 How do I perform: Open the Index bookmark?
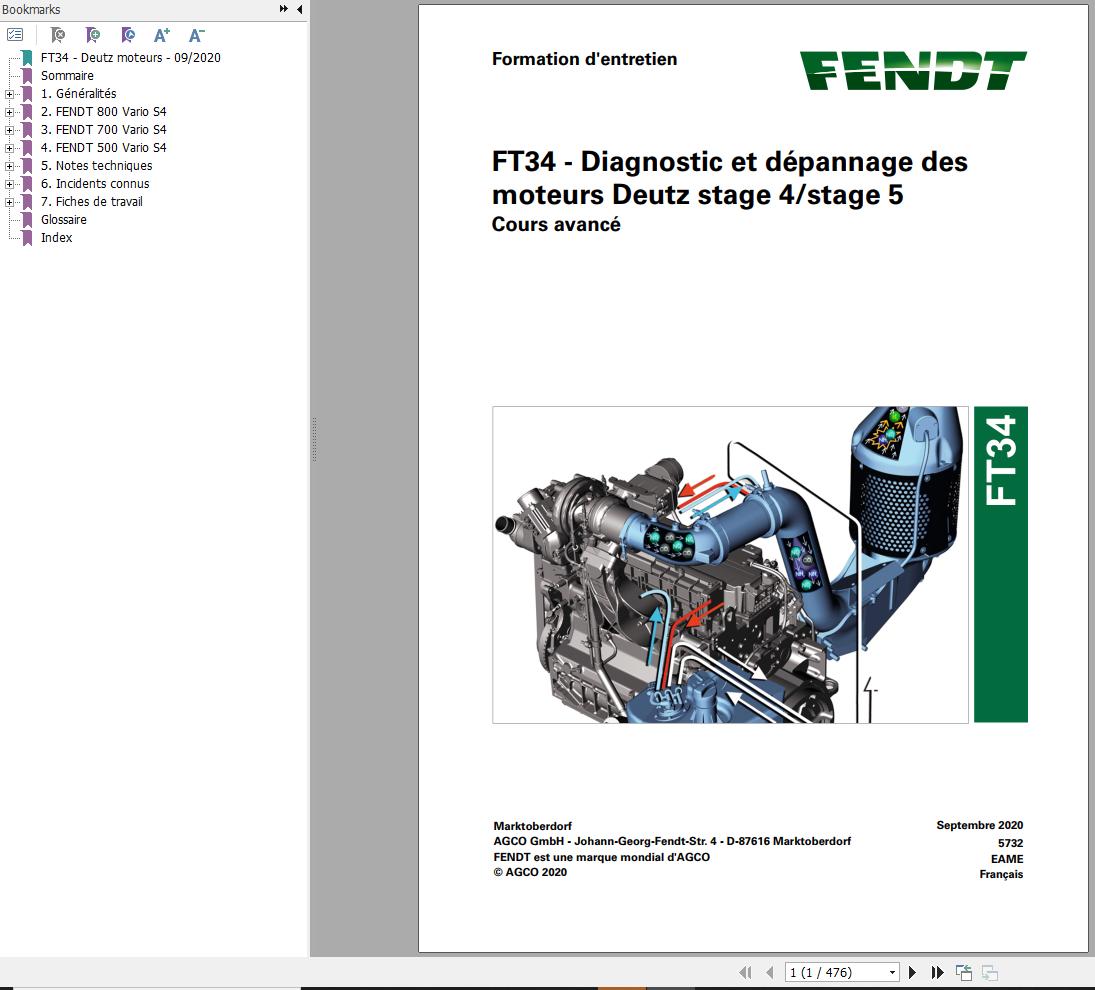[56, 237]
